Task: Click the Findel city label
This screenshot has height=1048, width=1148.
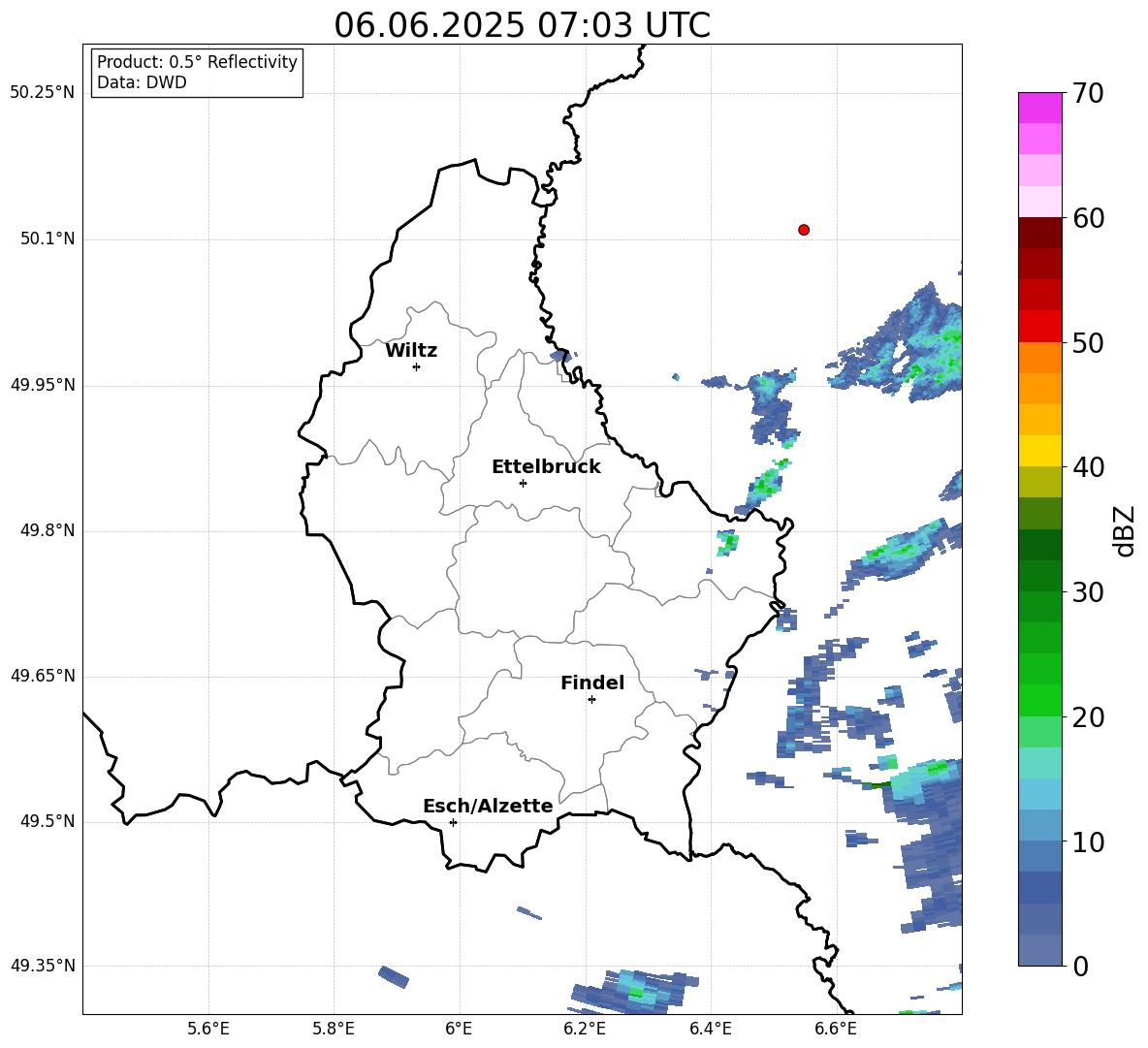Action: (592, 683)
